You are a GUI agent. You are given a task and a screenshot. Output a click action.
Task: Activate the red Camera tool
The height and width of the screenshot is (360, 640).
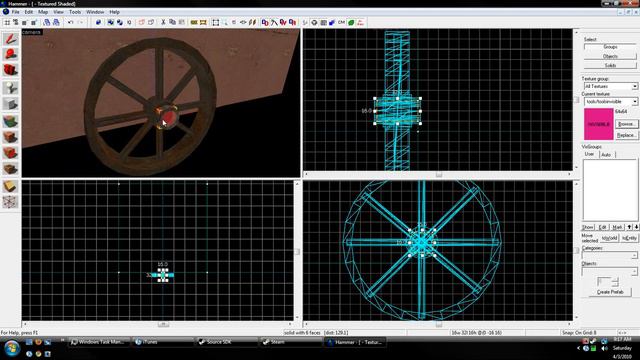(x=11, y=70)
